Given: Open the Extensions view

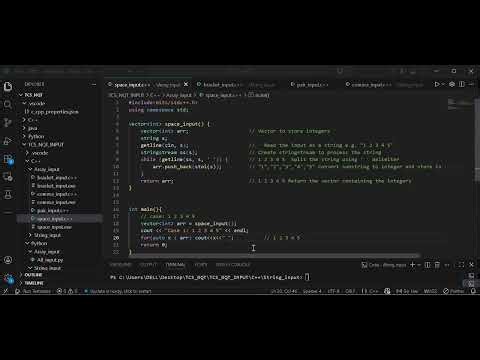Looking at the screenshot, I should coord(8,159).
